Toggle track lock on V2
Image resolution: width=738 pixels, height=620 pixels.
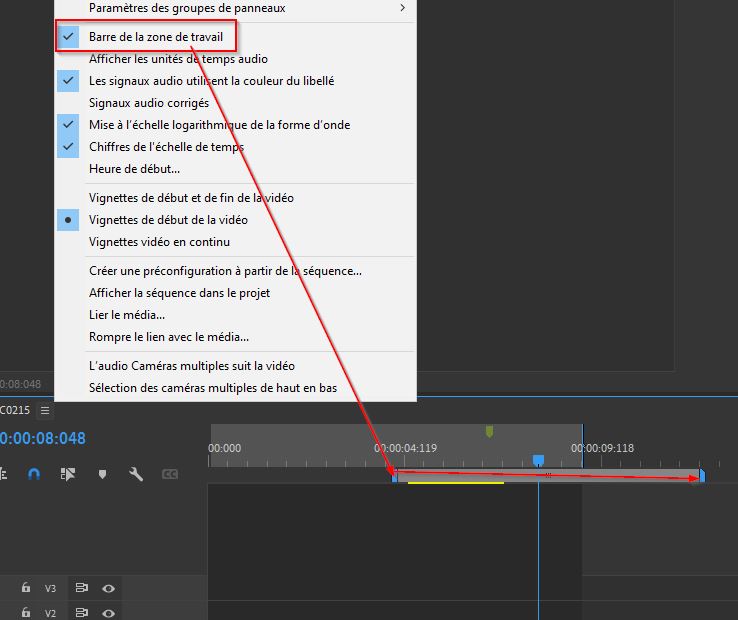point(26,613)
